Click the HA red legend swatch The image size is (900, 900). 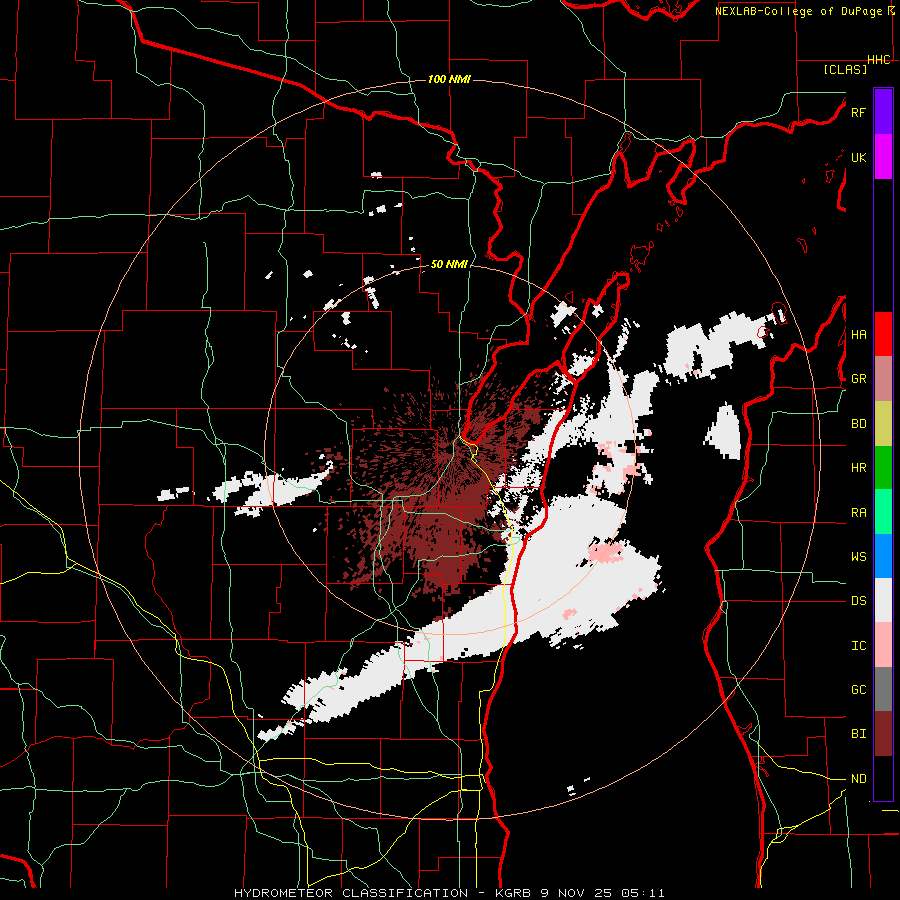coord(883,334)
